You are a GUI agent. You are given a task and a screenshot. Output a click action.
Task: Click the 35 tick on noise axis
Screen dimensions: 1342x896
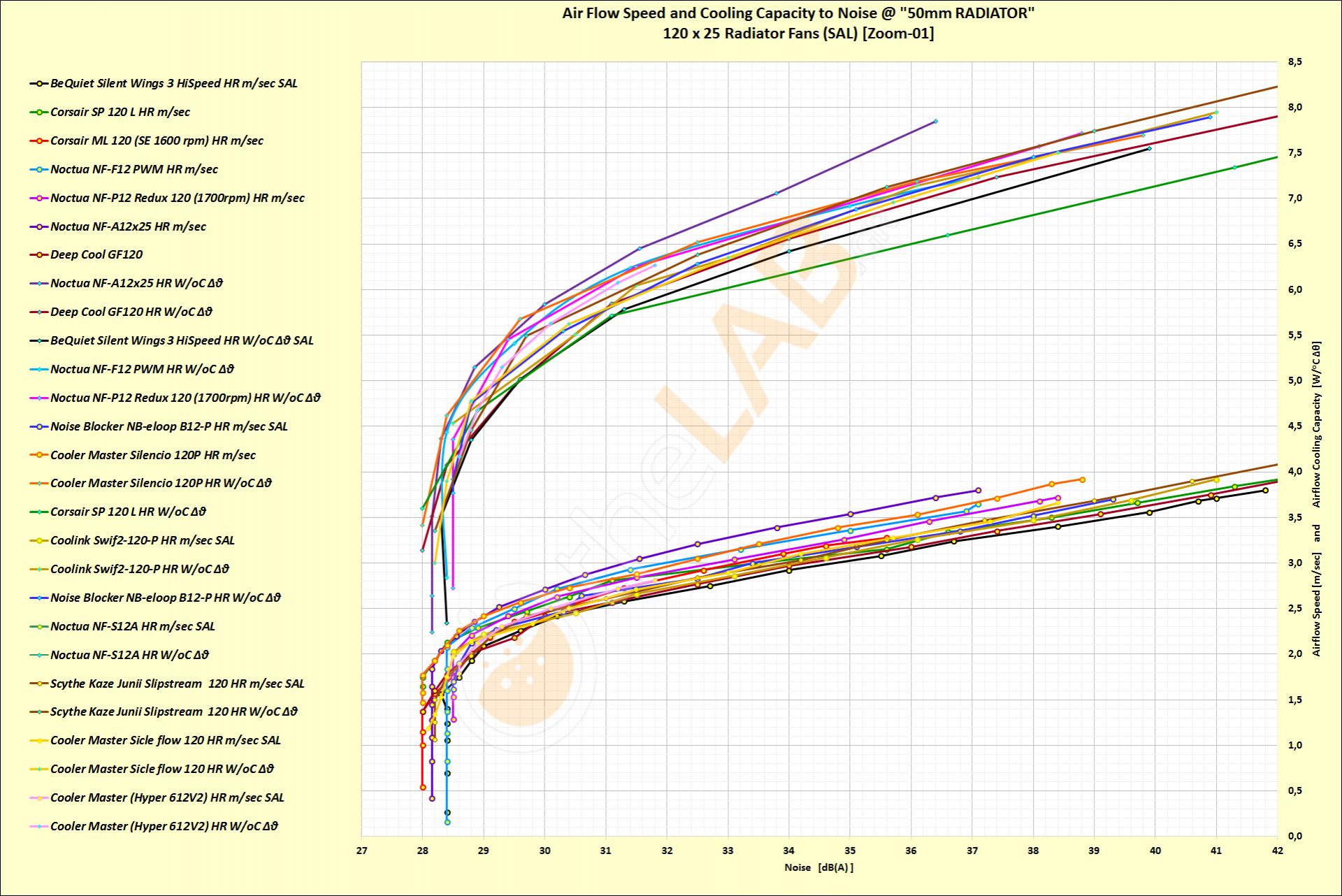(850, 851)
